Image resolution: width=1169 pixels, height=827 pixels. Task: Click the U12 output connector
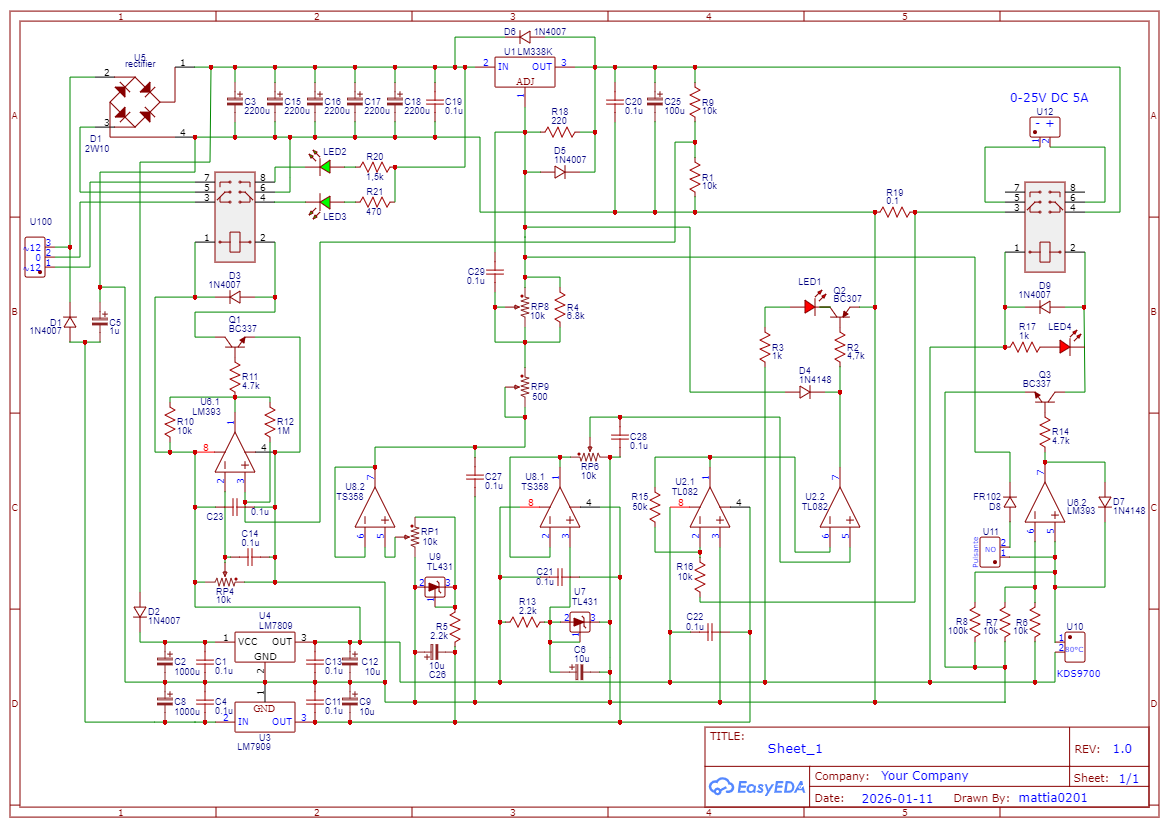1045,127
